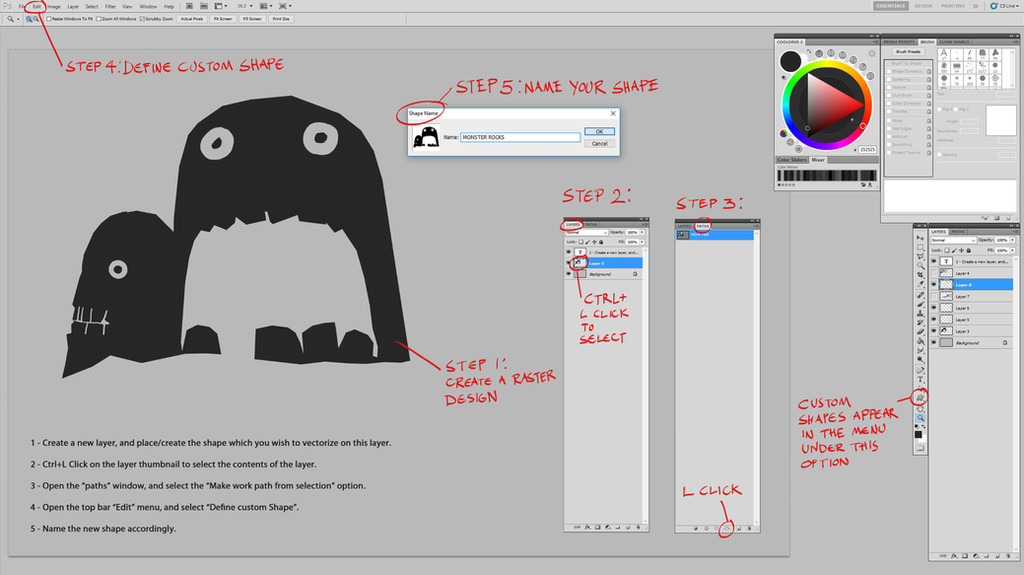The image size is (1024, 575).
Task: Select the Eyedropper tool
Action: 920,284
